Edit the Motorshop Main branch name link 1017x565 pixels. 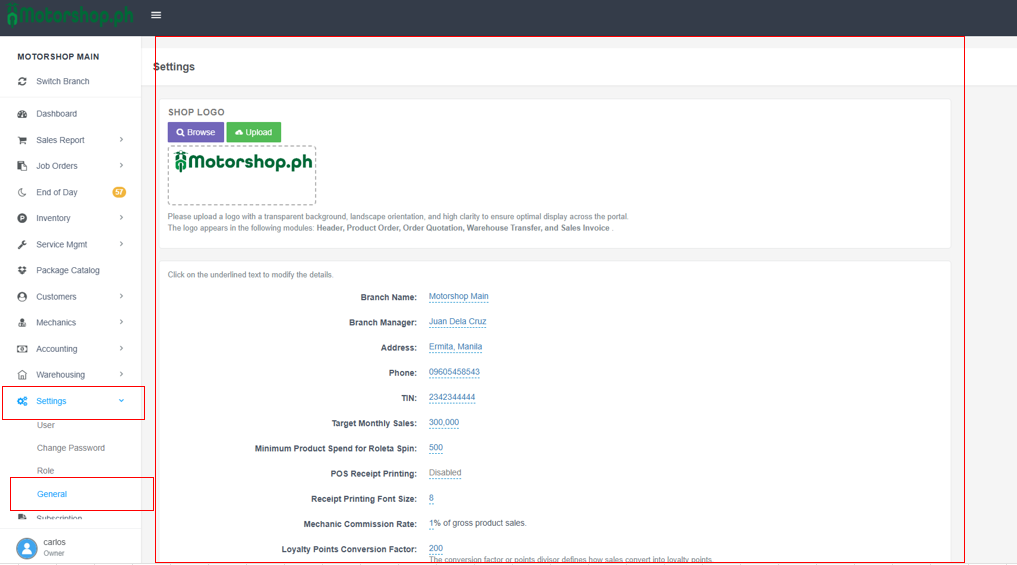tap(458, 297)
